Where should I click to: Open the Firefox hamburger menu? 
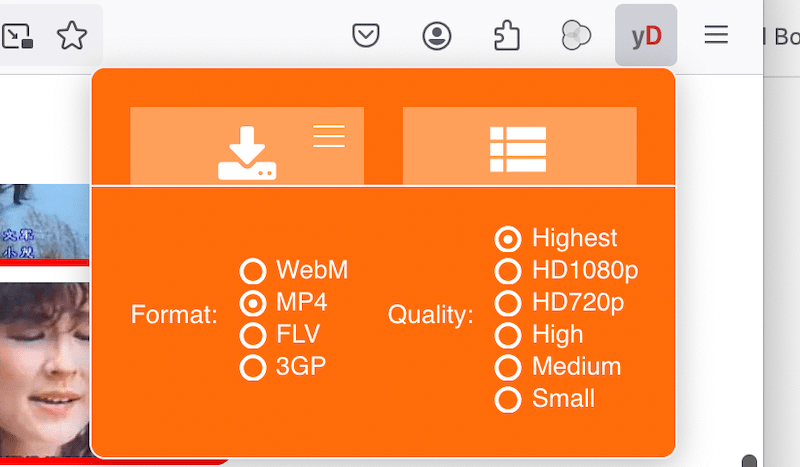point(716,36)
